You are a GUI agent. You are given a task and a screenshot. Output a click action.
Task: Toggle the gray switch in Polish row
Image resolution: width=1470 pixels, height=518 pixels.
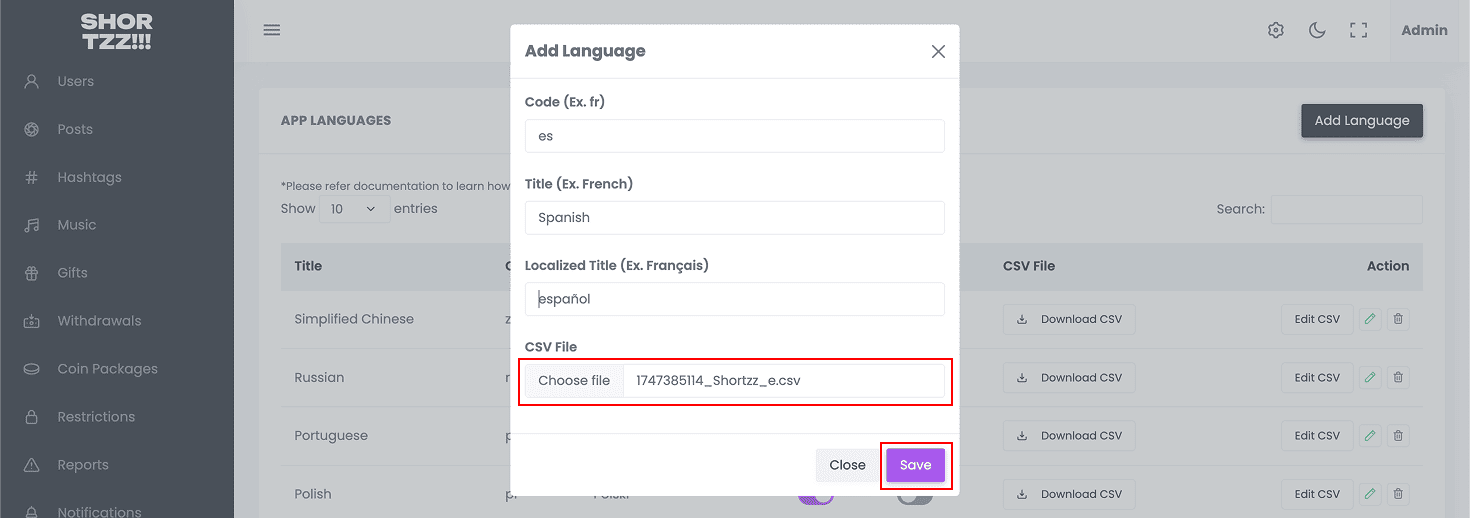pyautogui.click(x=915, y=497)
